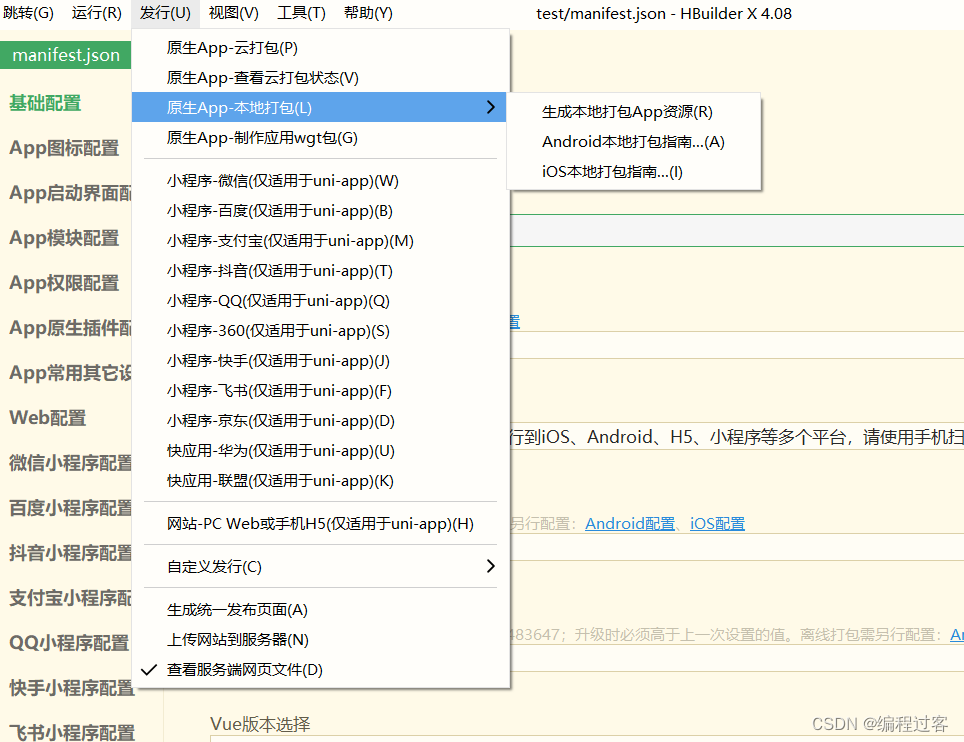Image resolution: width=964 pixels, height=742 pixels.
Task: Open 快手小程序配置 section
Action: [x=70, y=688]
